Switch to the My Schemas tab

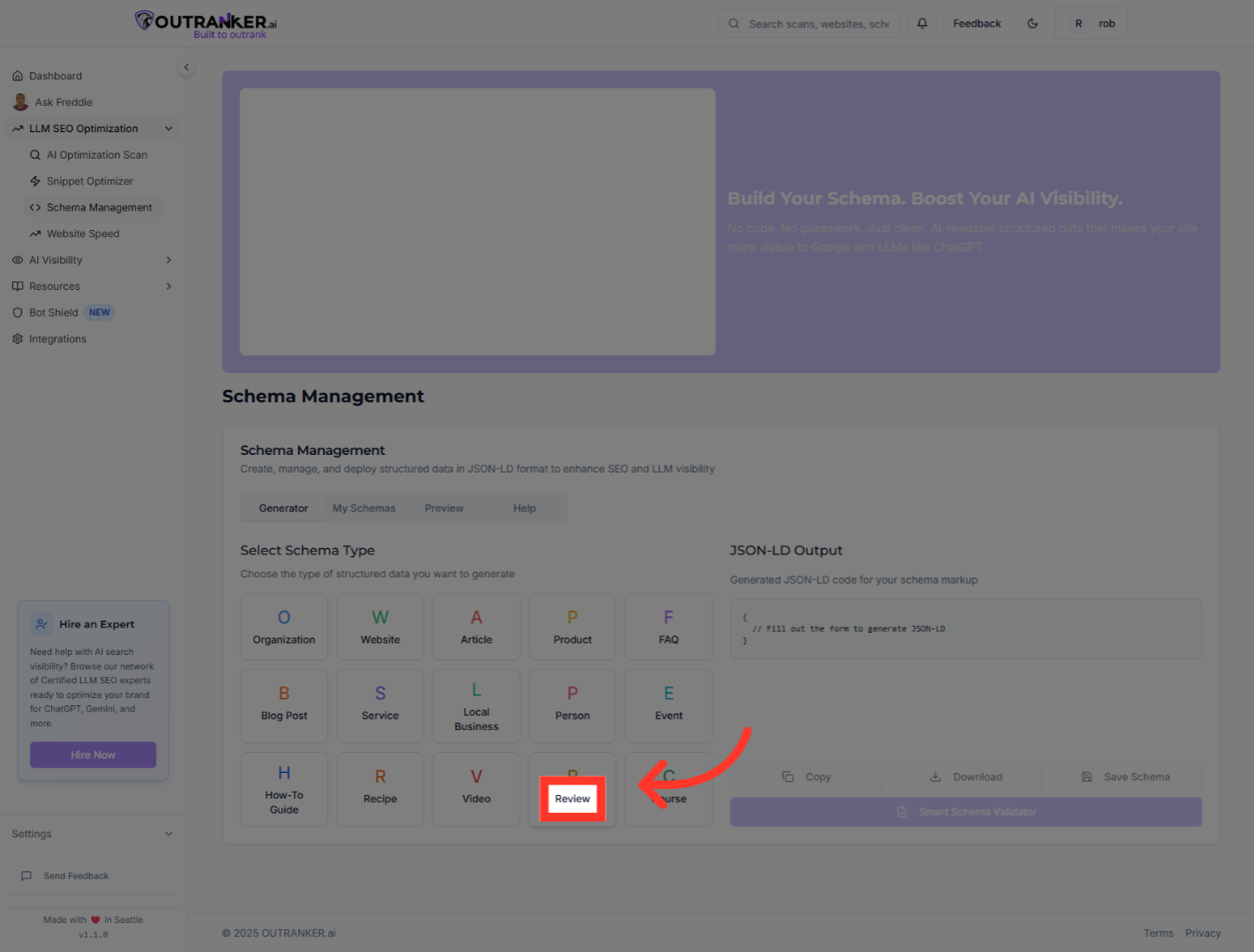(364, 509)
